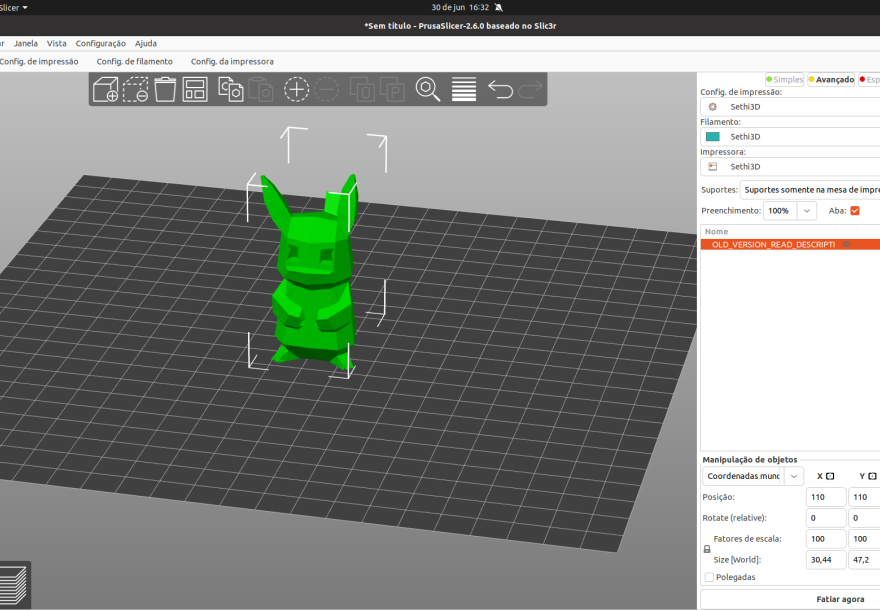Click the Preenchimento 100% input field
The height and width of the screenshot is (610, 880).
point(780,210)
